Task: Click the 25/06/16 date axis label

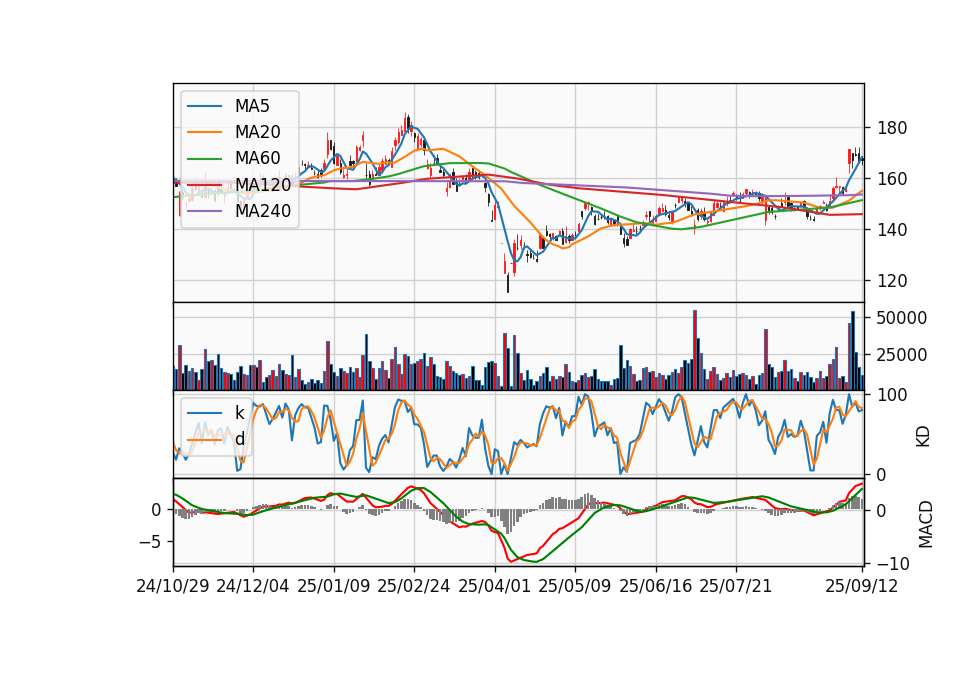Action: (x=656, y=586)
